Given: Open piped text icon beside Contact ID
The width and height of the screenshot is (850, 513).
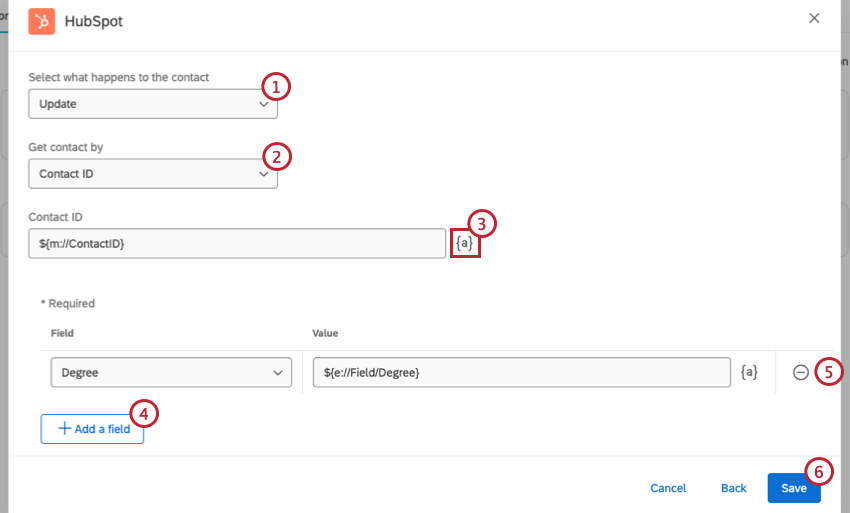Looking at the screenshot, I should [x=465, y=243].
